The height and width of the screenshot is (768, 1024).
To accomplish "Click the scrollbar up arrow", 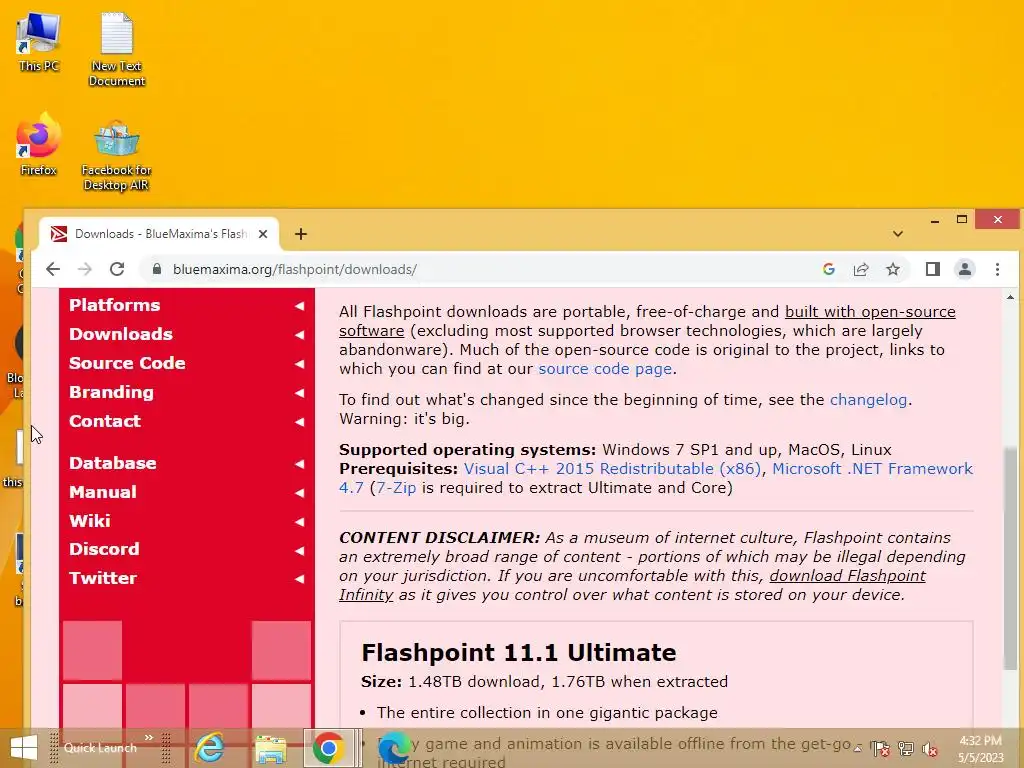I will coord(1010,297).
